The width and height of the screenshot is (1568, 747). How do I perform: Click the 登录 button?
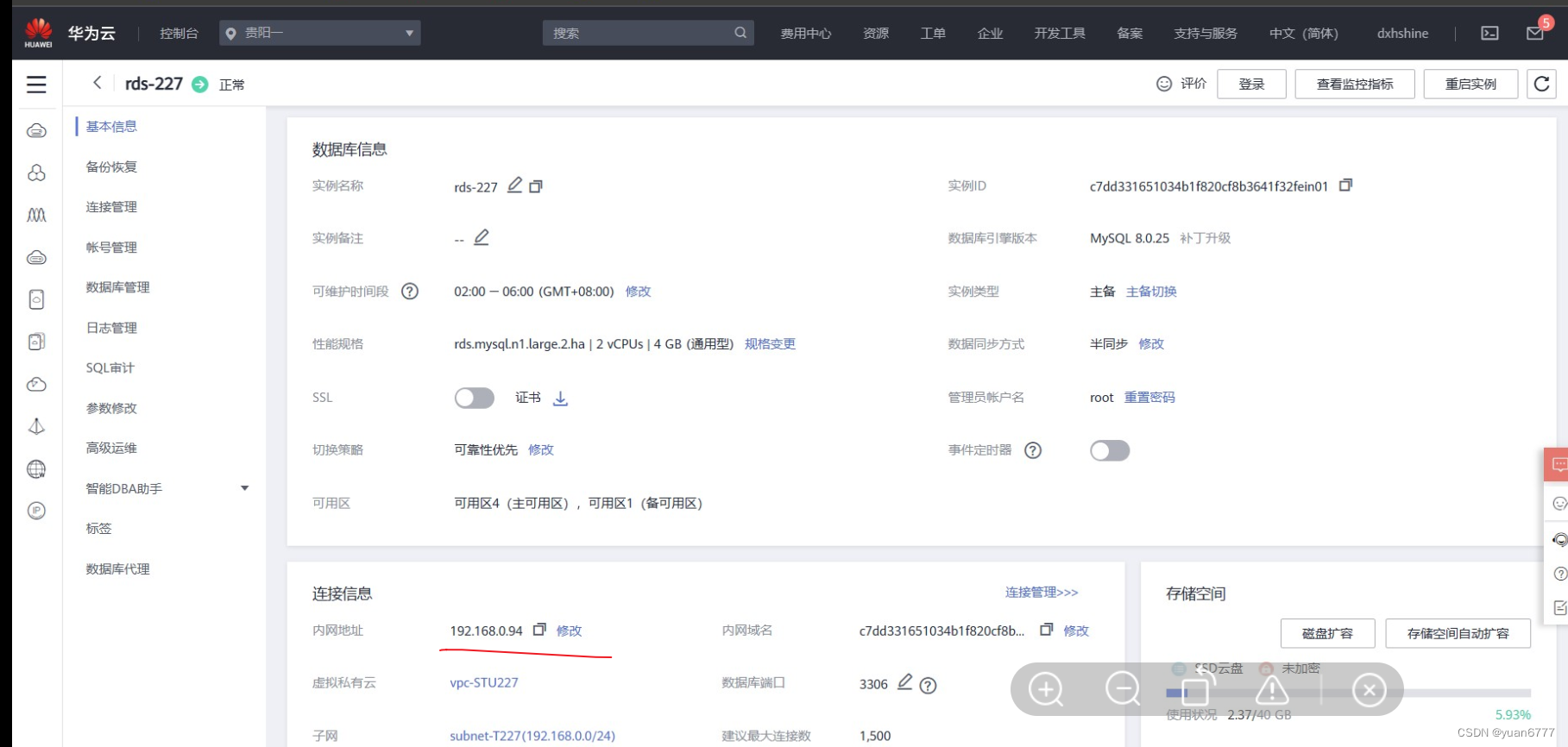click(1251, 84)
